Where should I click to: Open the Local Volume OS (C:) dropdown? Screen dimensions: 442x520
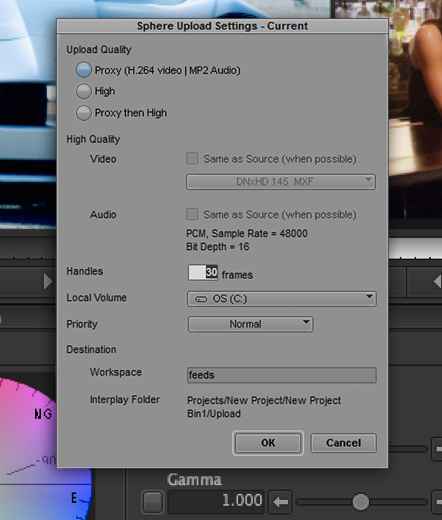tap(282, 299)
